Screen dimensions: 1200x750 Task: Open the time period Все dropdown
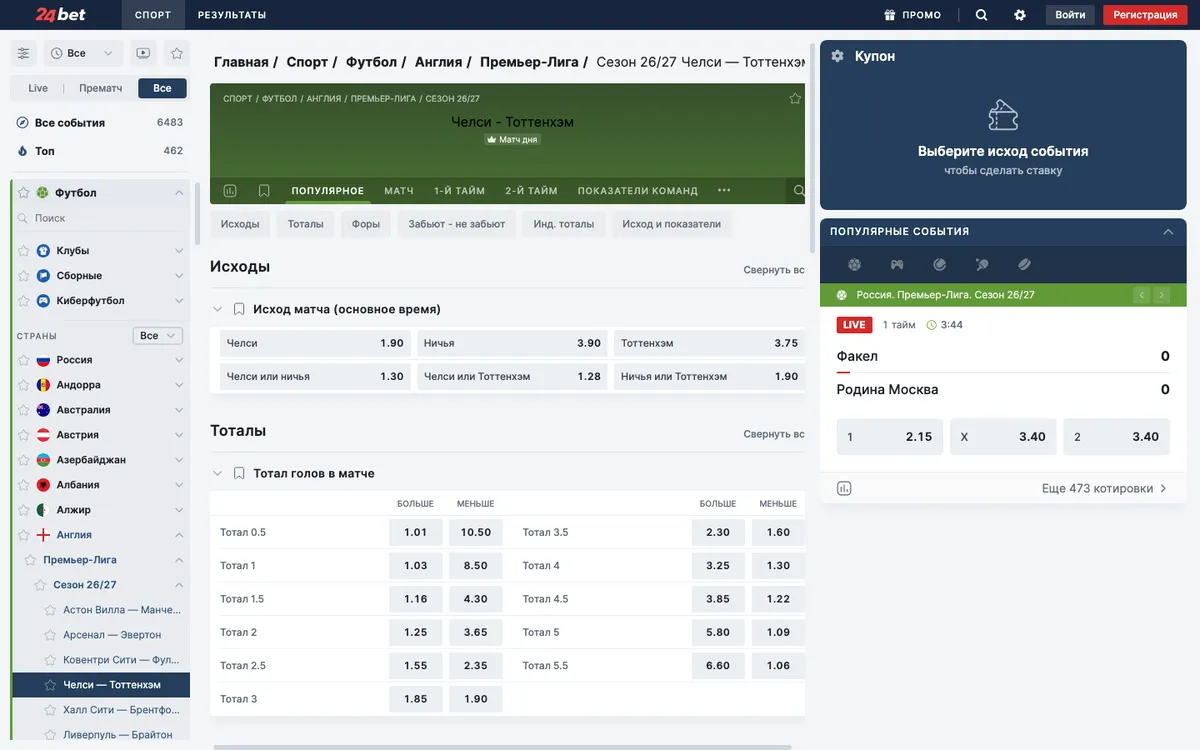pos(84,53)
